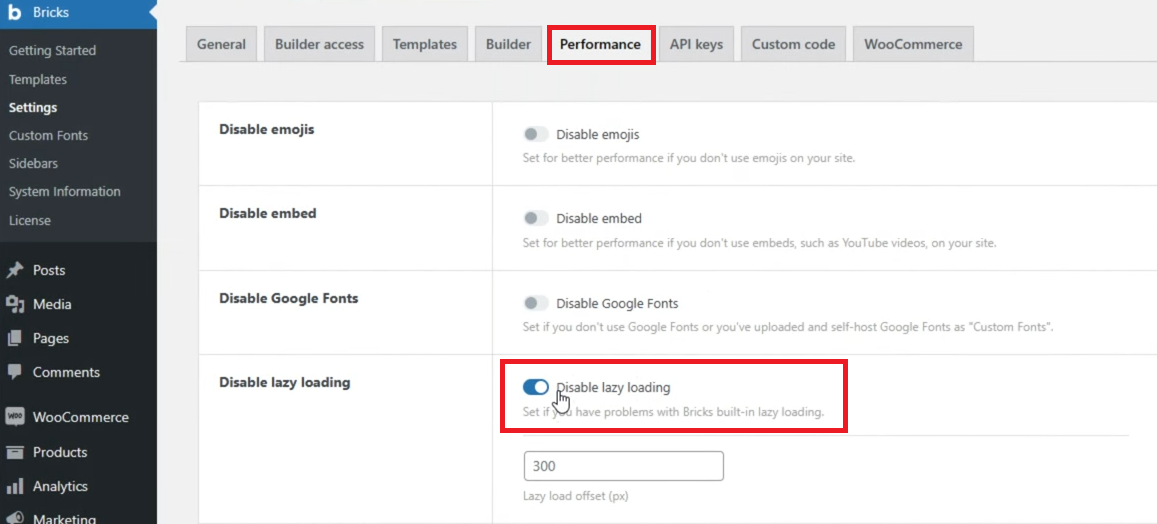Click the Posts pushpin icon
This screenshot has height=524, width=1157.
click(15, 270)
